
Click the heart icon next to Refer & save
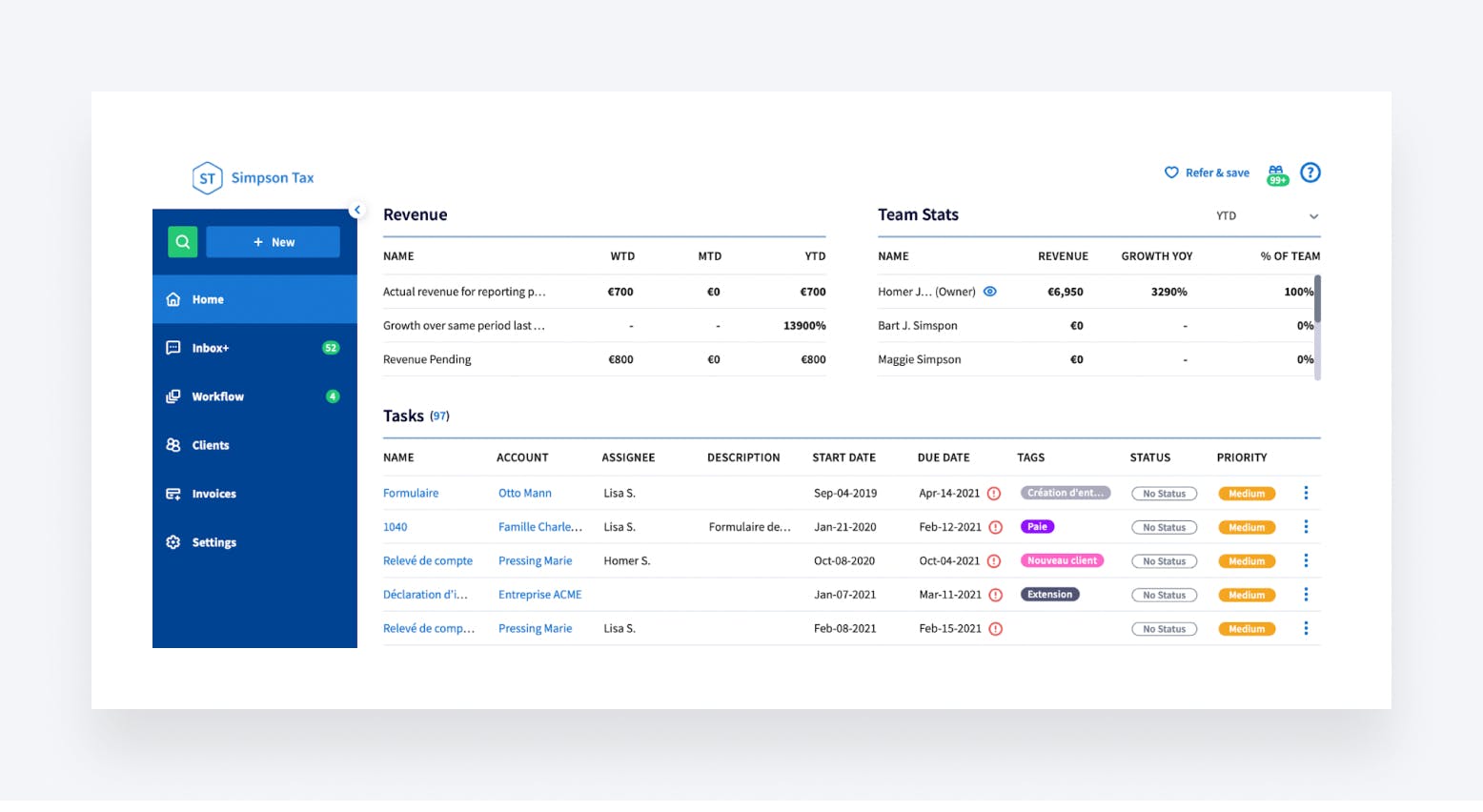[x=1171, y=173]
